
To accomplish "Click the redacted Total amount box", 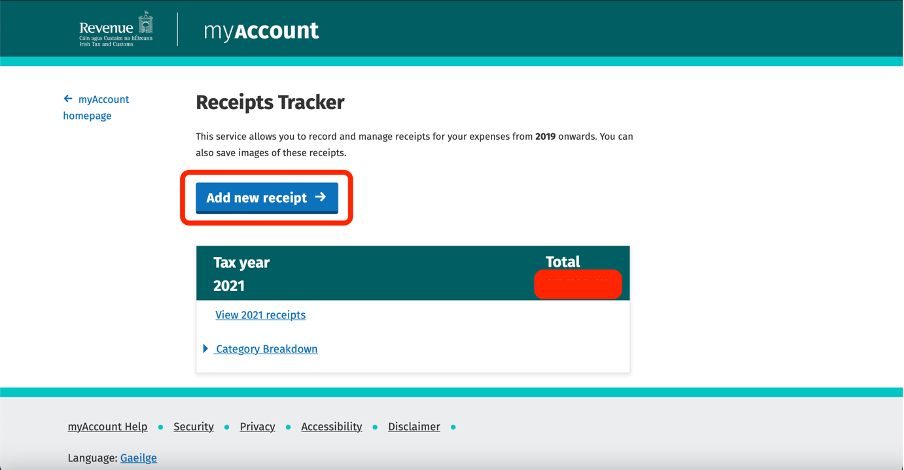I will pyautogui.click(x=578, y=284).
